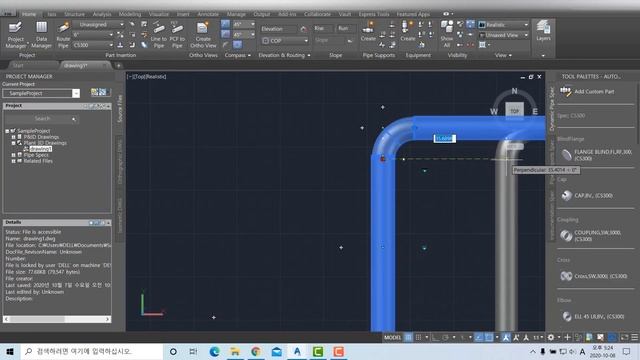Click the AutoCAD taskbar icon
The height and width of the screenshot is (360, 640).
[x=297, y=351]
